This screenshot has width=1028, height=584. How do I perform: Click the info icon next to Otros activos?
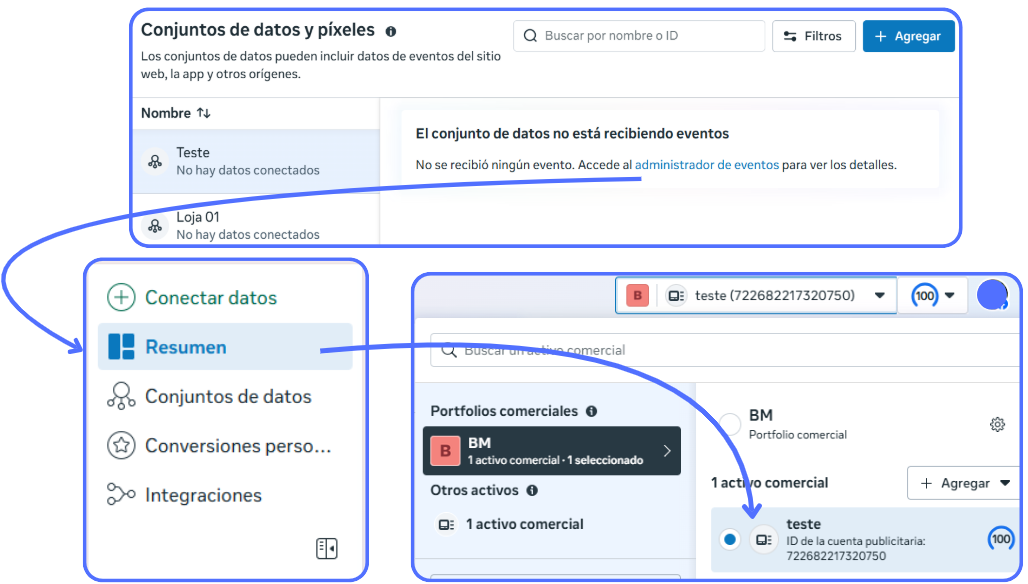point(532,491)
